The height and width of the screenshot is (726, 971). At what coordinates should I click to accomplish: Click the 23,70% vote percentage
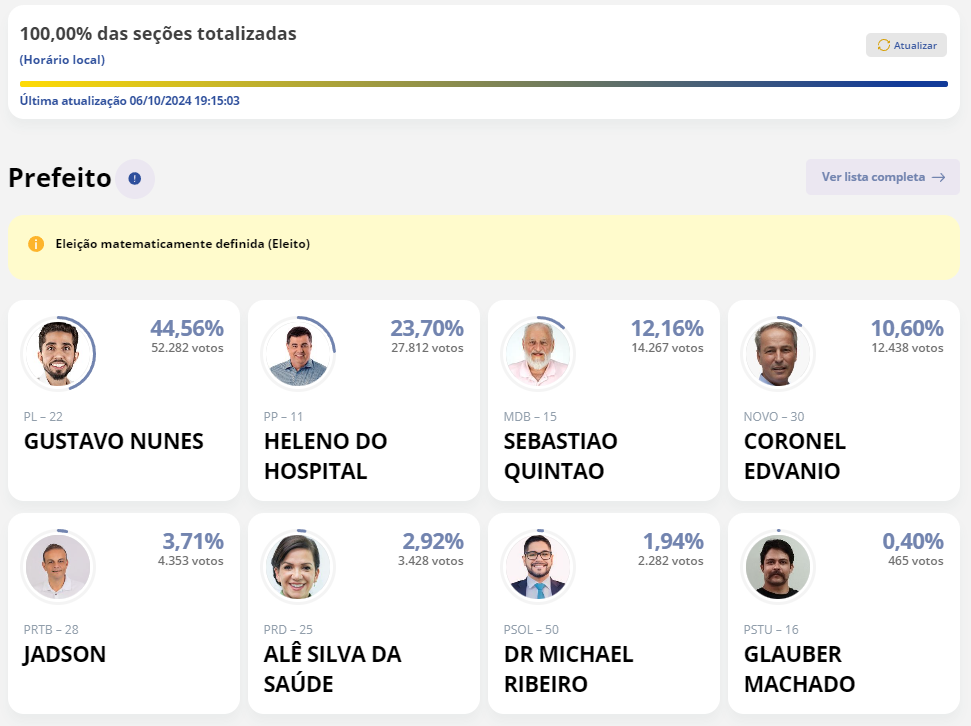[x=426, y=328]
